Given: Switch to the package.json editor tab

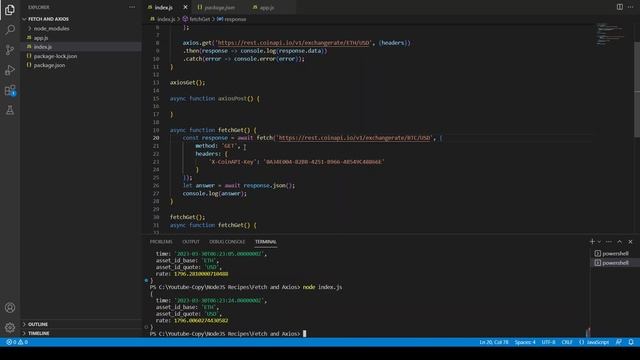Looking at the screenshot, I should (x=219, y=7).
